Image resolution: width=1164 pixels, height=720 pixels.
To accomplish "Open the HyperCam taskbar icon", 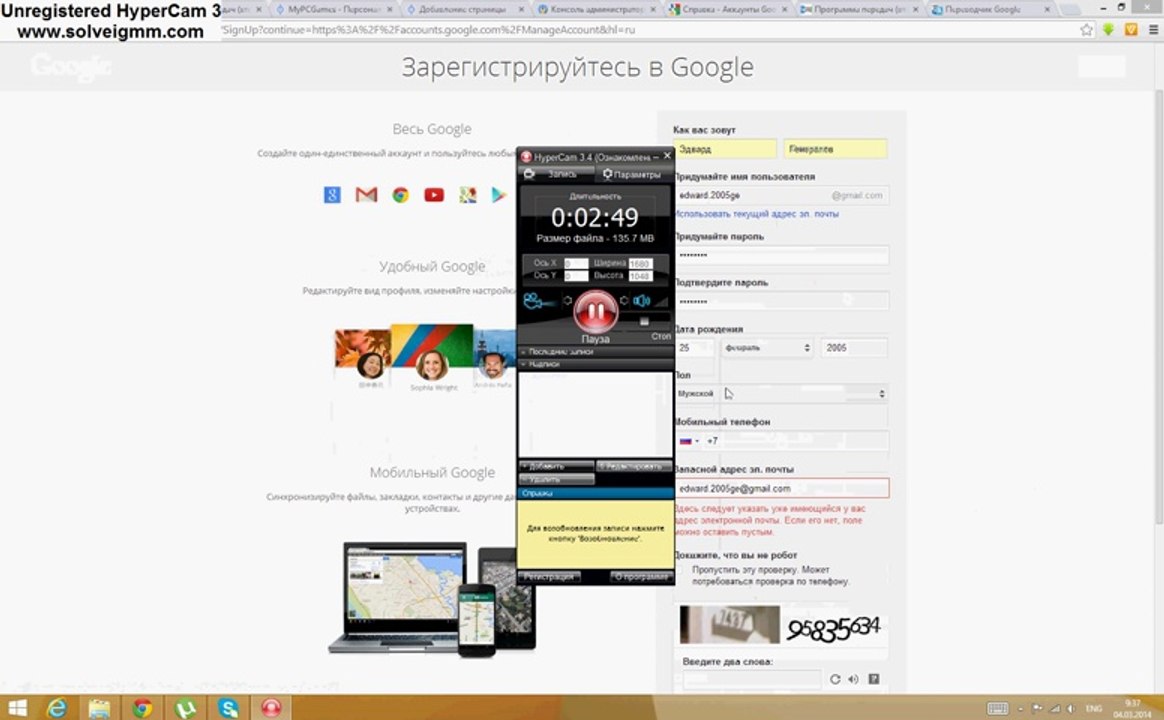I will tap(271, 708).
